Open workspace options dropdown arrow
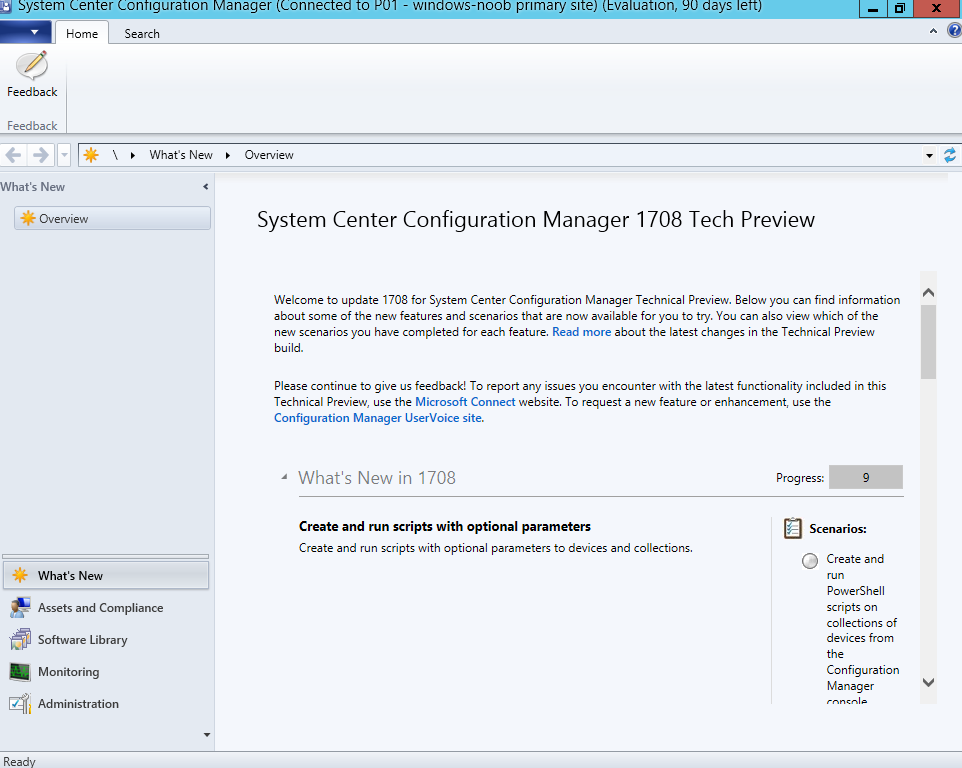The width and height of the screenshot is (962, 768). click(207, 734)
